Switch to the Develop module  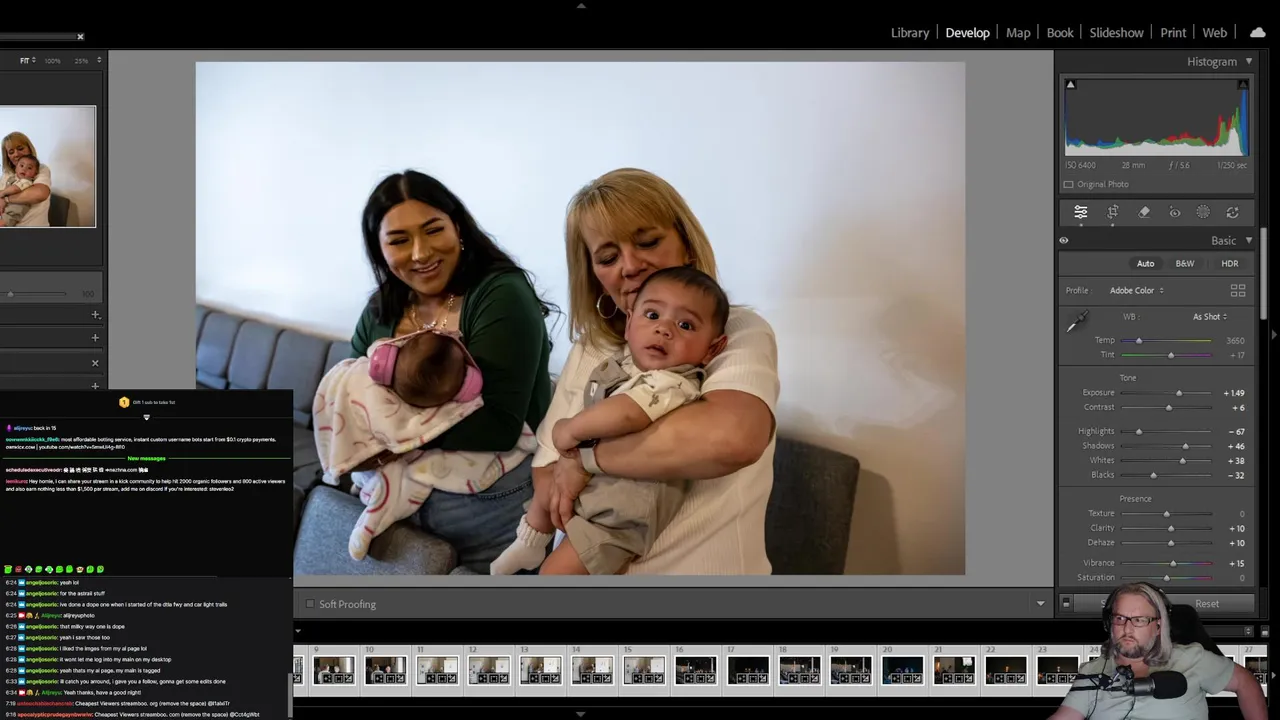pyautogui.click(x=968, y=33)
